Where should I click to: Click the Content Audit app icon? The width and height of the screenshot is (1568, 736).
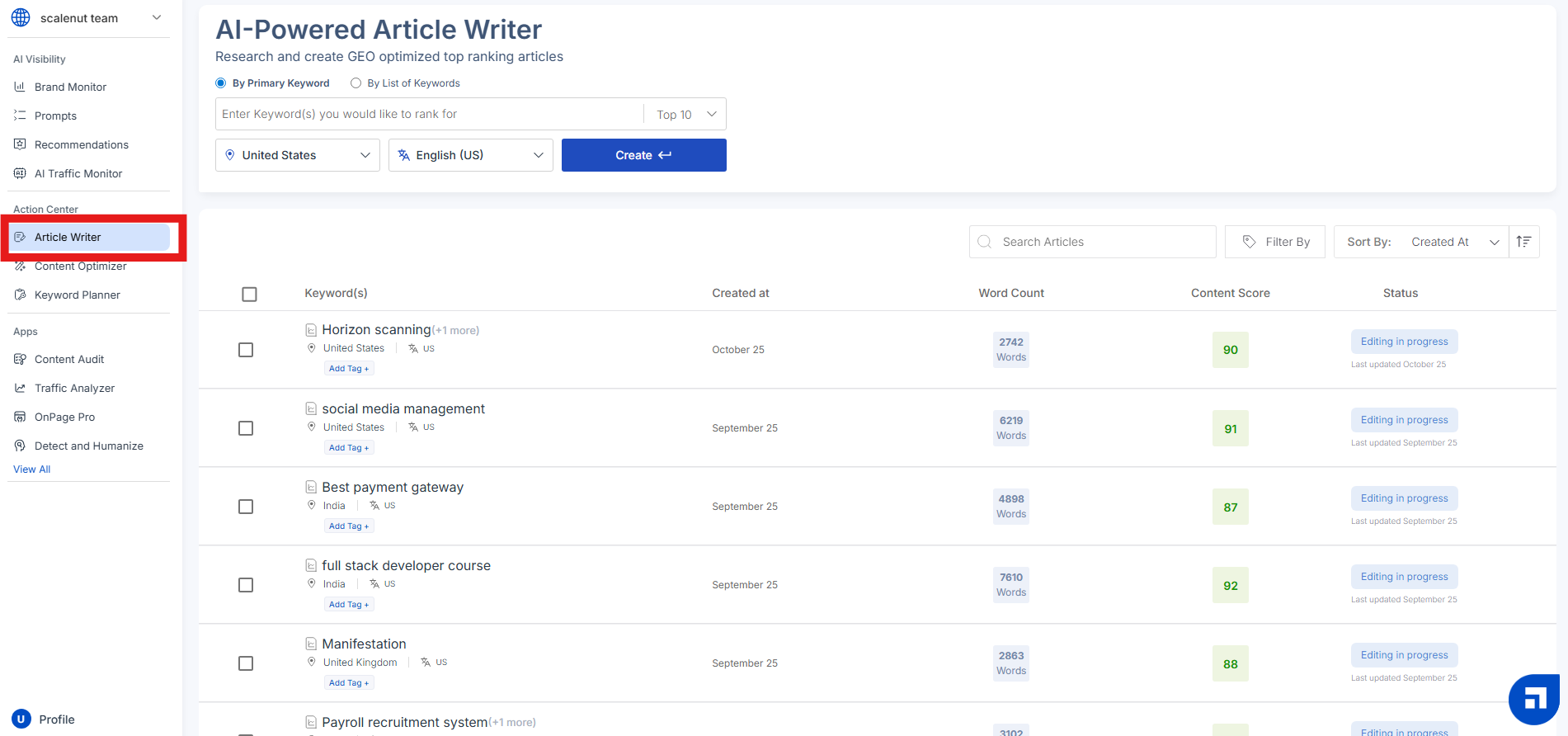coord(20,359)
